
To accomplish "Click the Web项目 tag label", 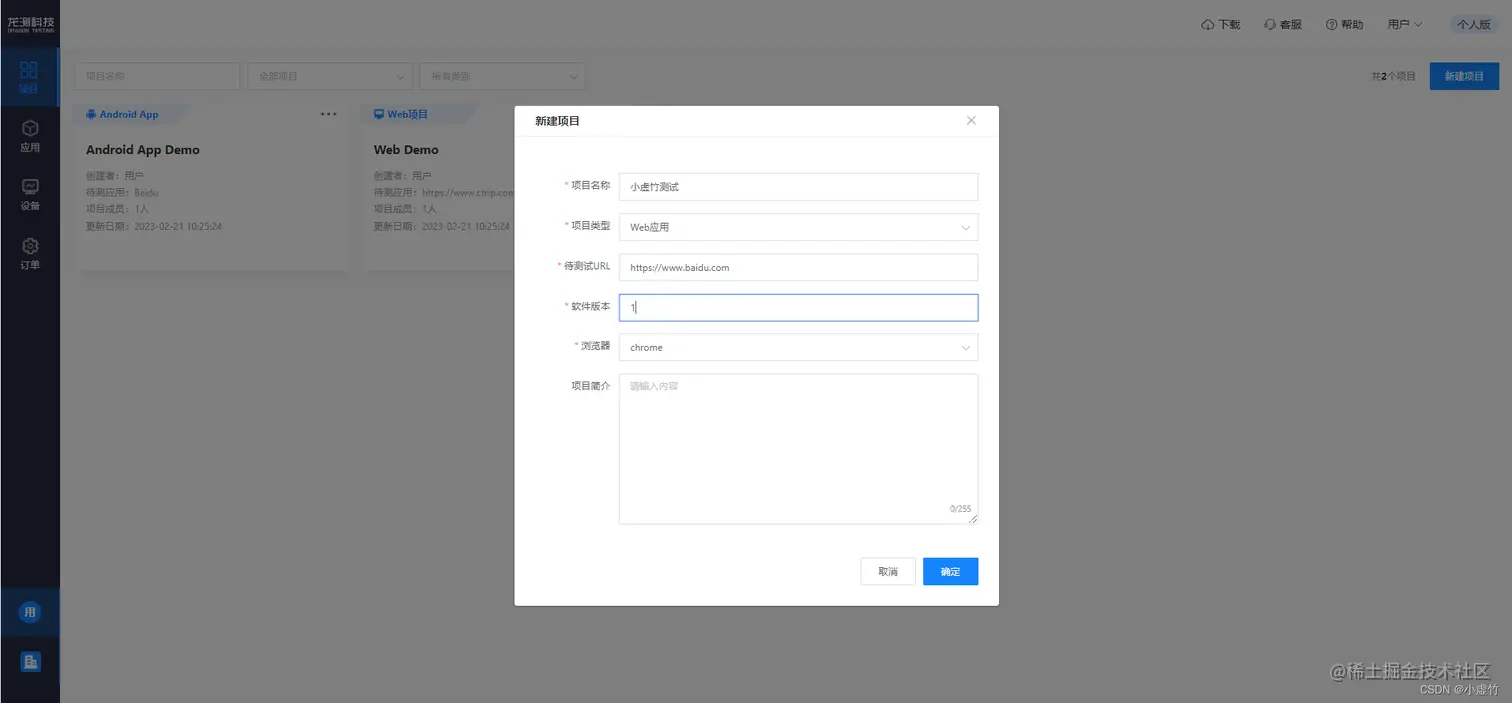I will point(408,114).
